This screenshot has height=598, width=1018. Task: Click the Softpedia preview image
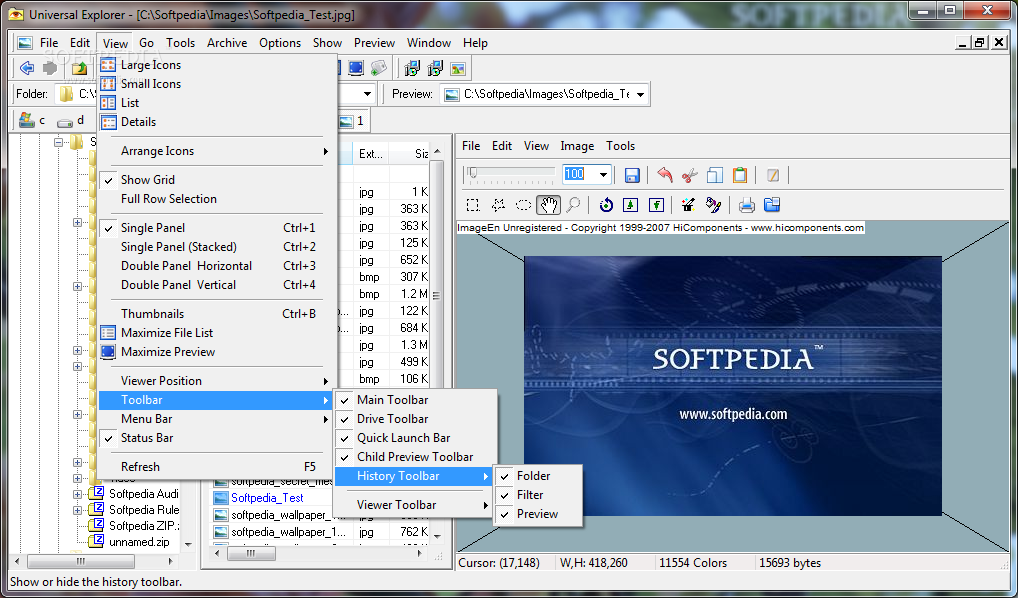pyautogui.click(x=732, y=386)
